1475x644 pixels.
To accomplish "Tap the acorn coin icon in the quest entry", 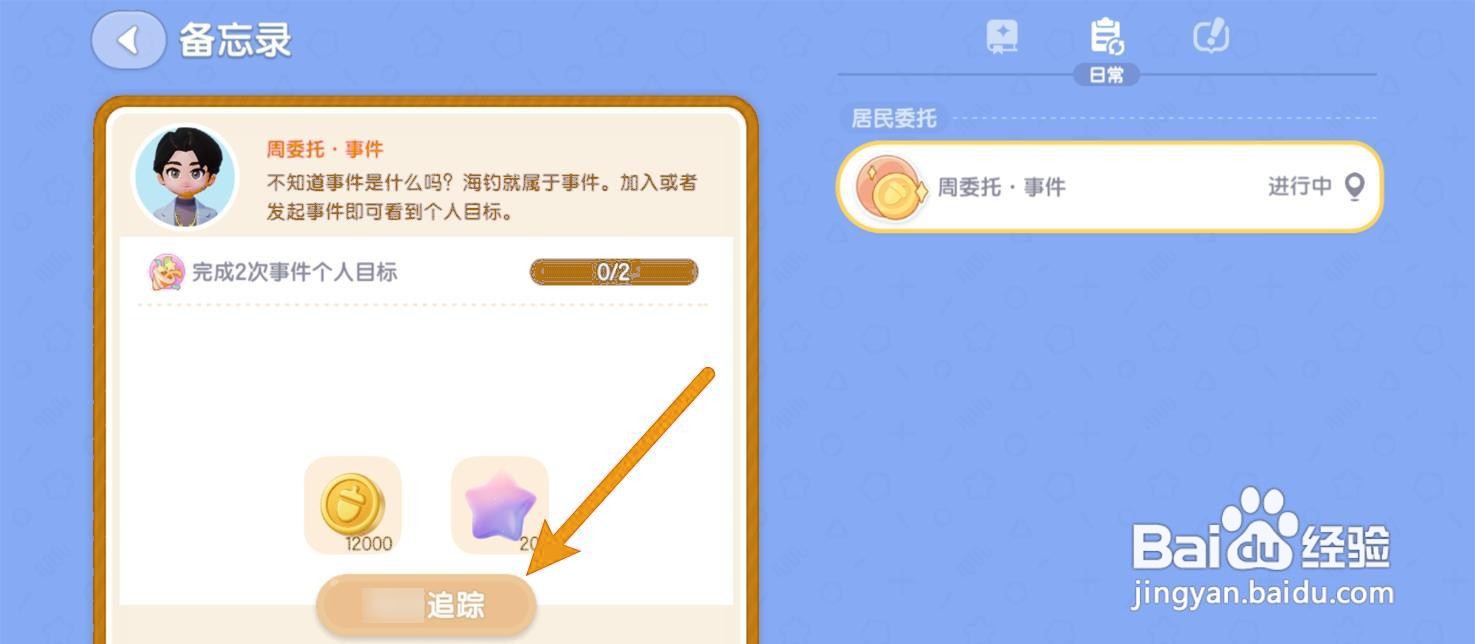I will [x=892, y=188].
